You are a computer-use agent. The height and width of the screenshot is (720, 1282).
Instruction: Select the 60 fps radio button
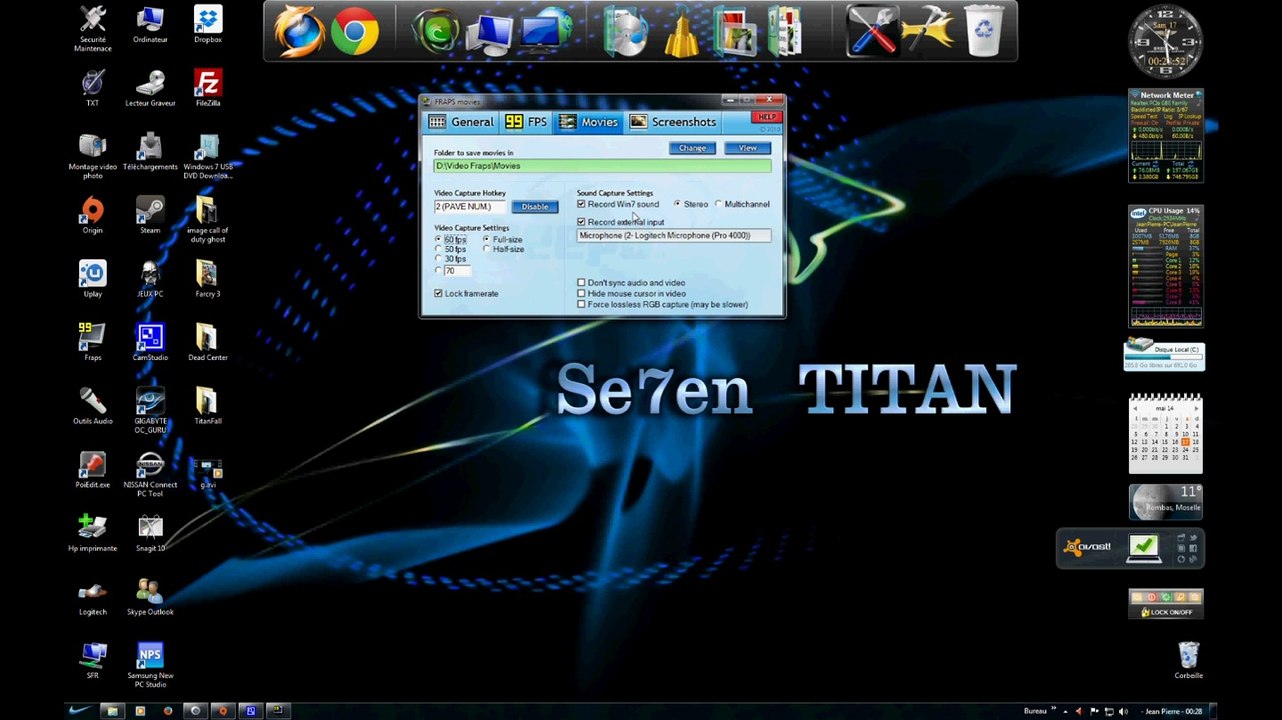(x=438, y=240)
